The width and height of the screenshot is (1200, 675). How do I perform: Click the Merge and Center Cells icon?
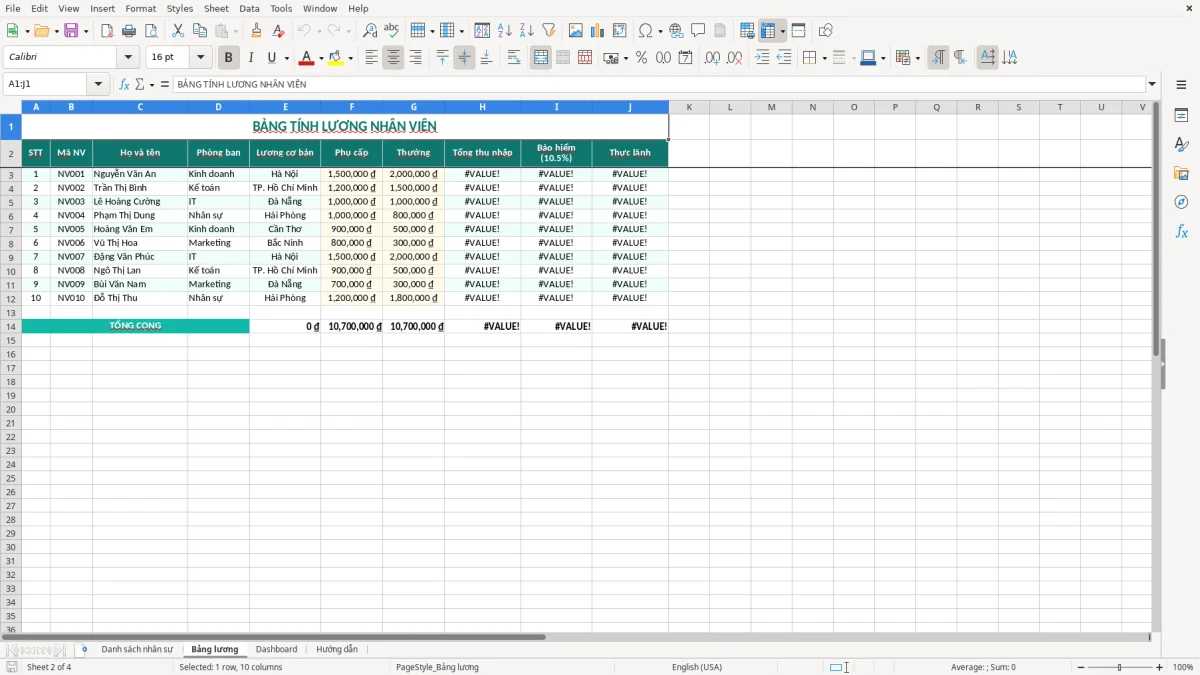pos(541,58)
